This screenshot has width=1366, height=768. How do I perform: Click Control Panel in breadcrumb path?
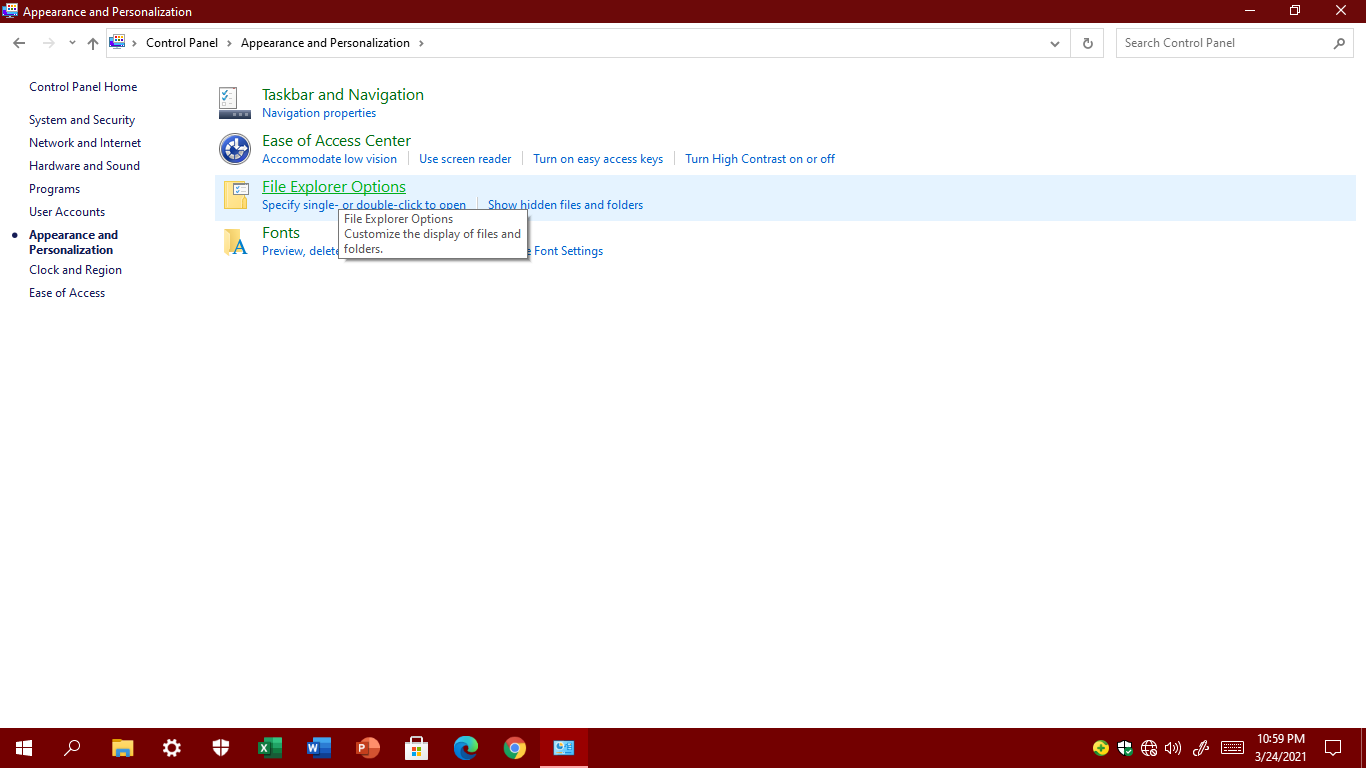[182, 43]
